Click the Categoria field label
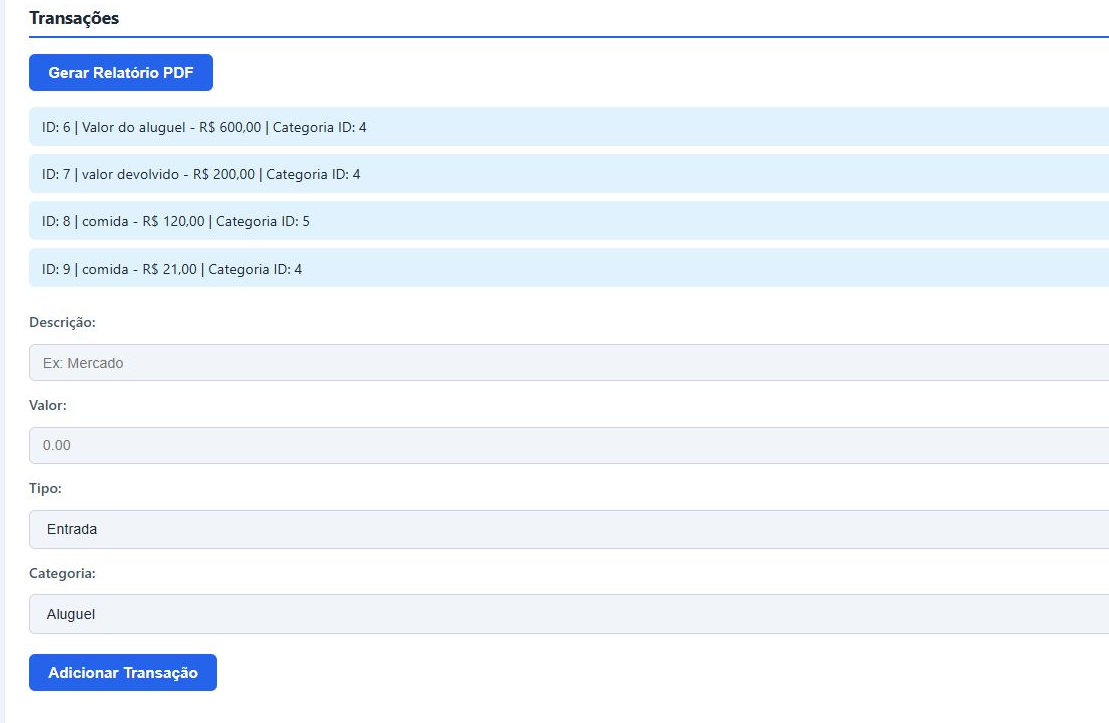1109x723 pixels. coord(62,574)
